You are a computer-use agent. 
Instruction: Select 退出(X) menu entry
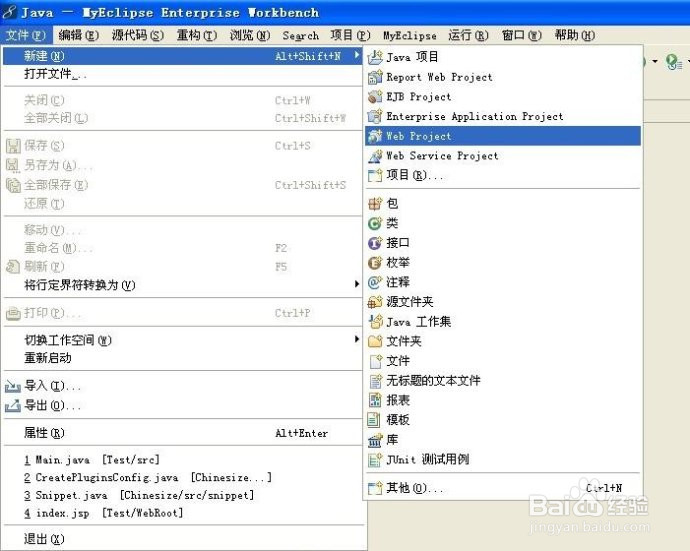point(182,539)
